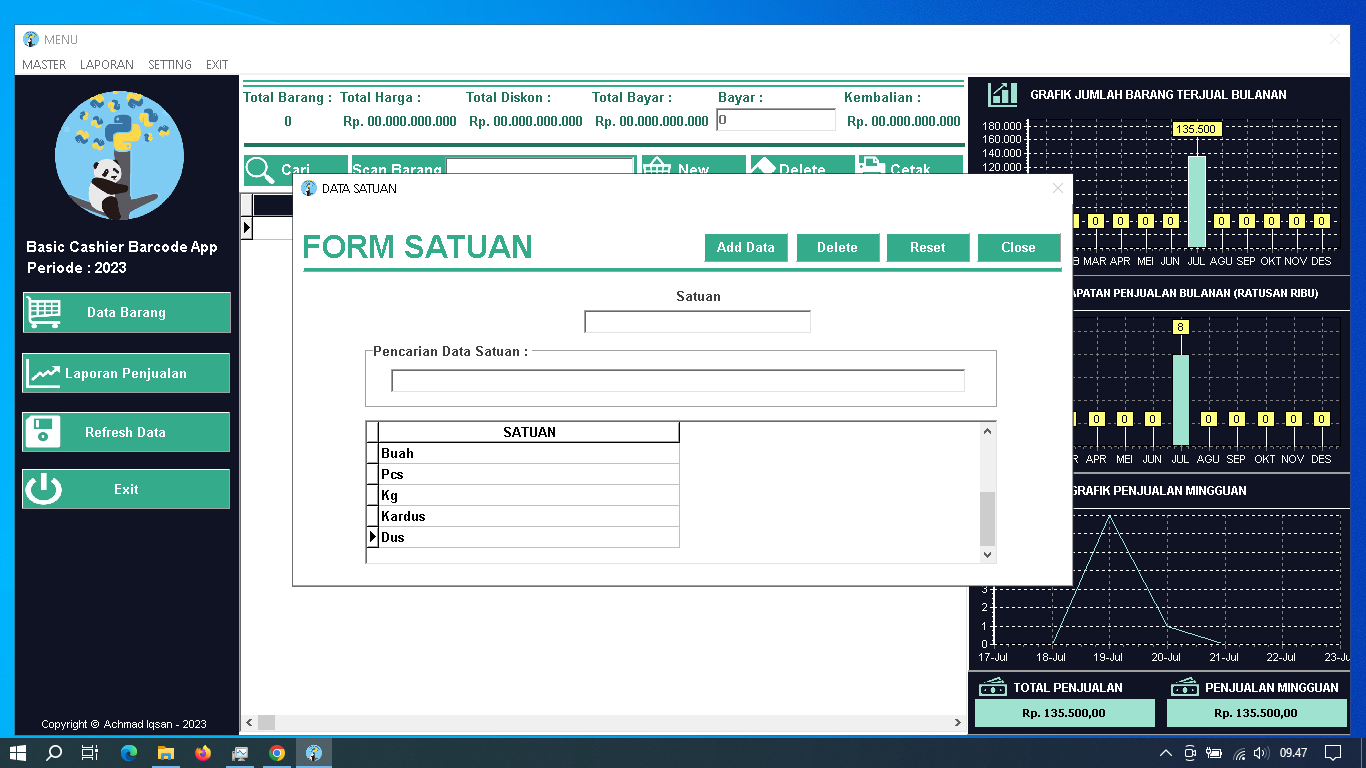Select the Cari search icon

point(258,168)
